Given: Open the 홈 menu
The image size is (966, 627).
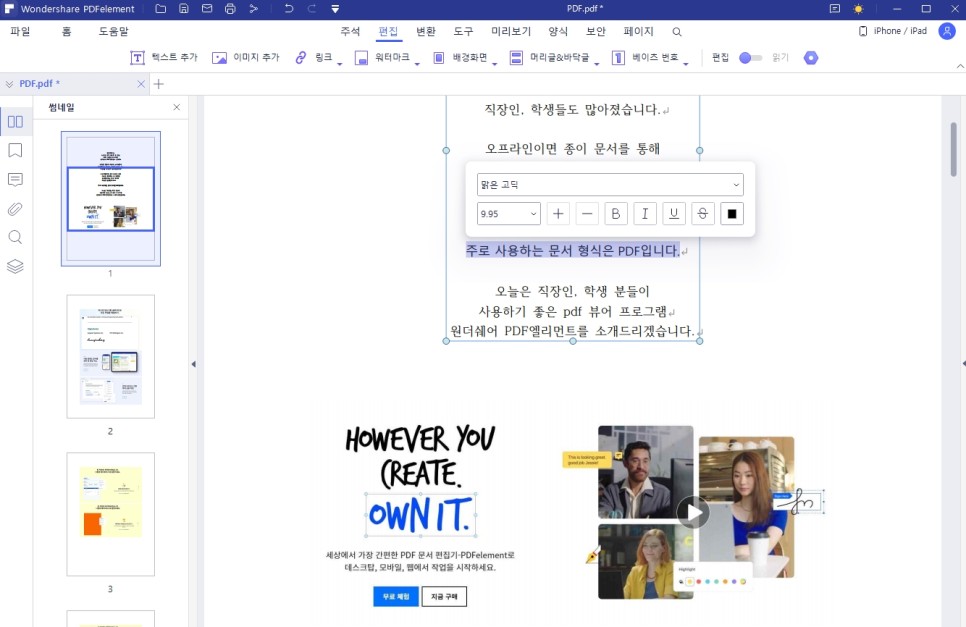Looking at the screenshot, I should click(x=67, y=31).
